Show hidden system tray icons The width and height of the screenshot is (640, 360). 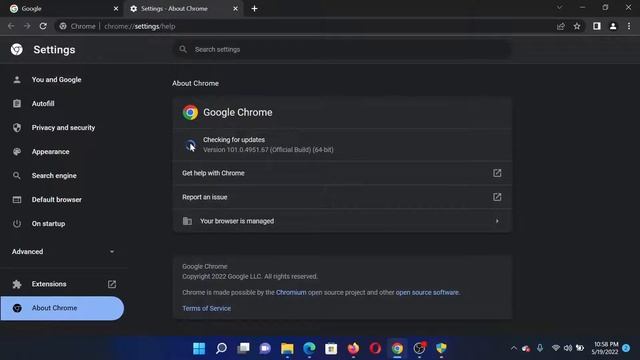tap(513, 348)
